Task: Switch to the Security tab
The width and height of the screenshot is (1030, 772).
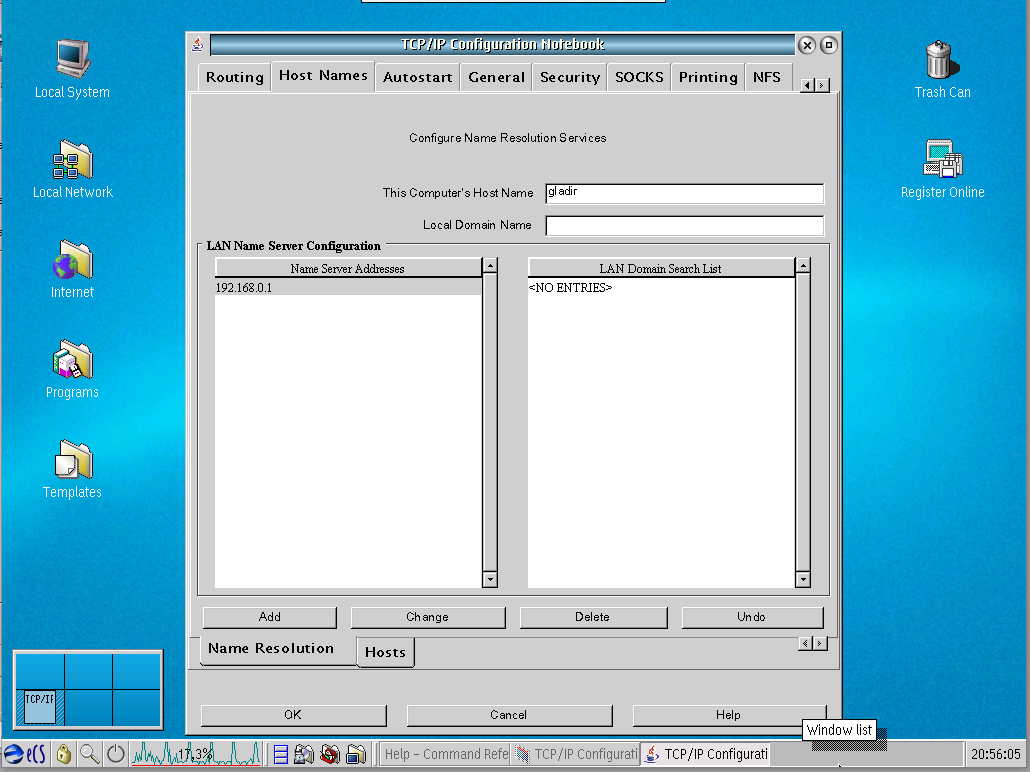Action: [570, 77]
